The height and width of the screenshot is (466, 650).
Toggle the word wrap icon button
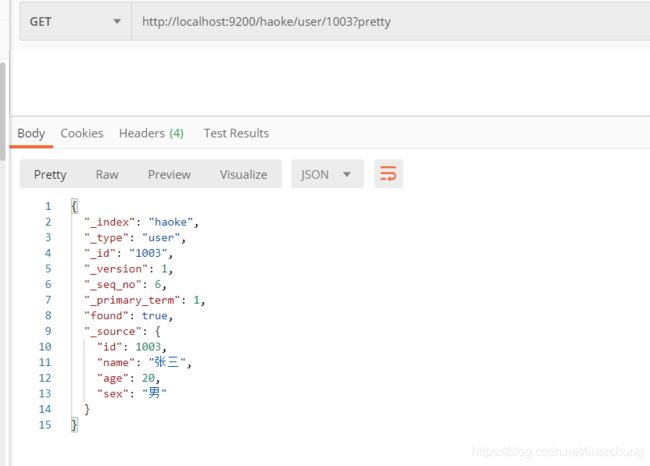pyautogui.click(x=388, y=174)
